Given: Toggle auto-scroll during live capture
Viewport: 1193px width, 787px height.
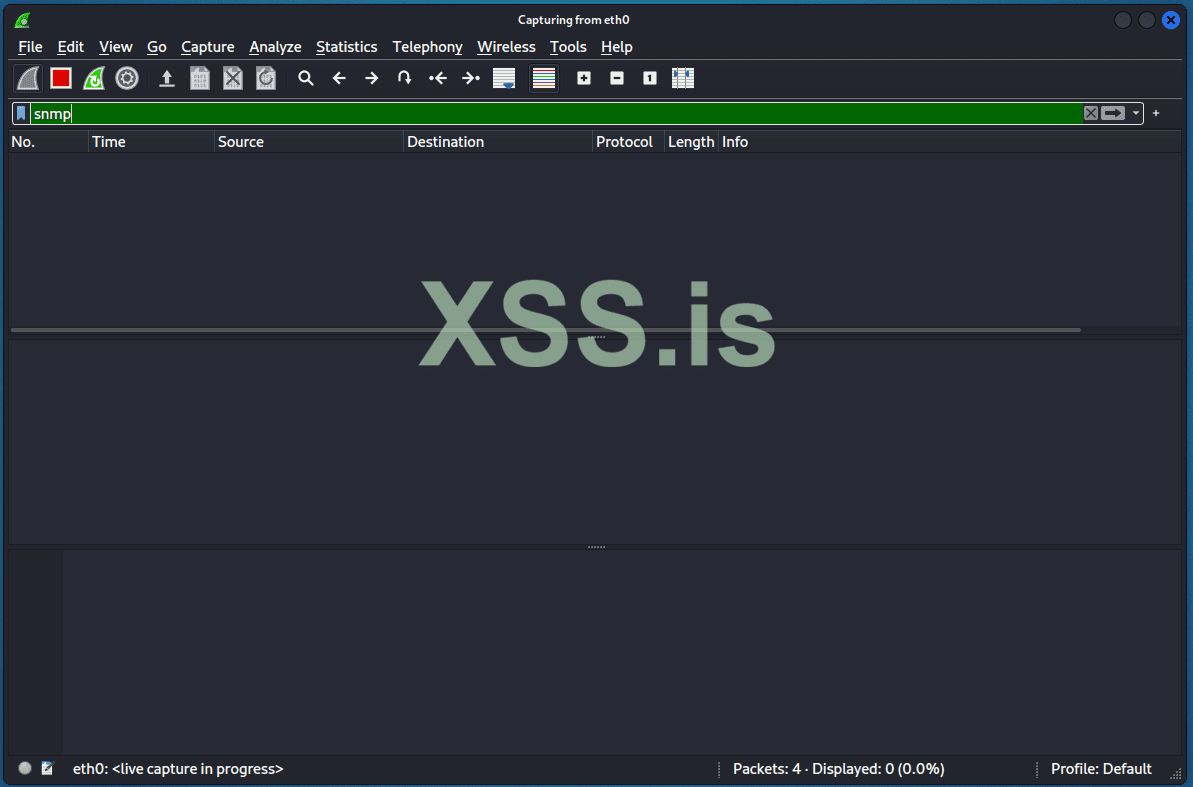Looking at the screenshot, I should (x=504, y=78).
